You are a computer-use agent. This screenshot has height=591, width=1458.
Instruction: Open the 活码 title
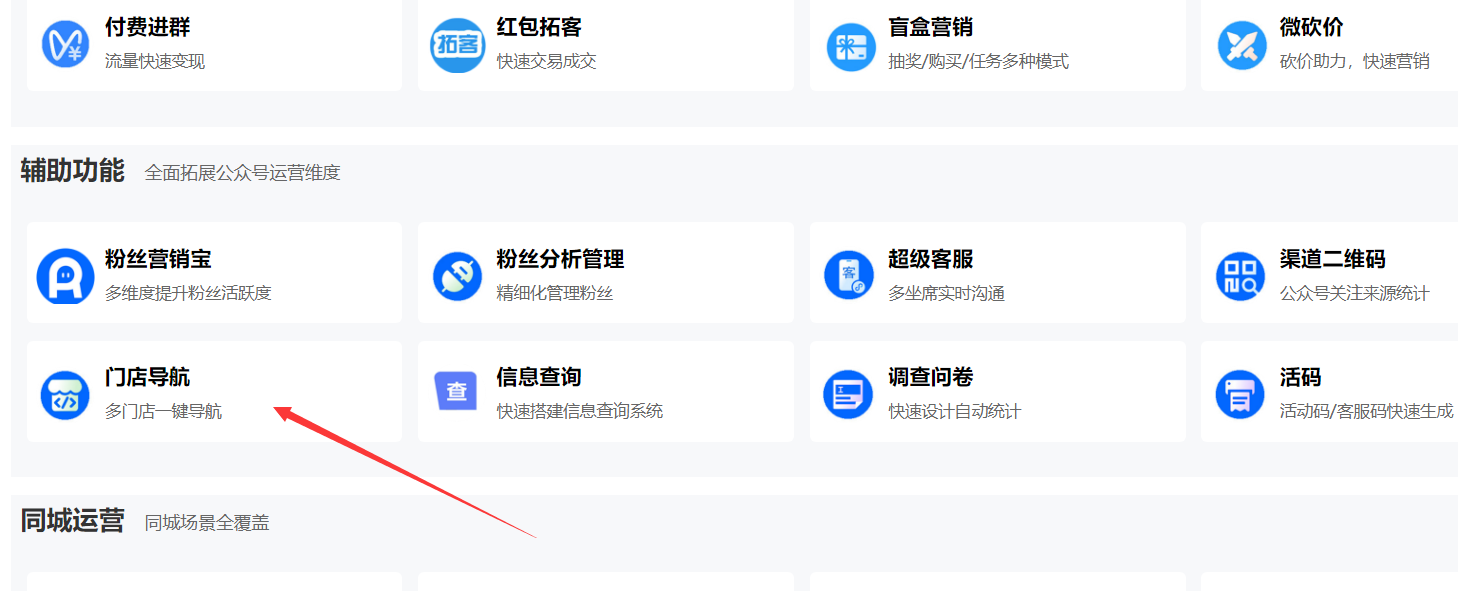(x=1301, y=377)
